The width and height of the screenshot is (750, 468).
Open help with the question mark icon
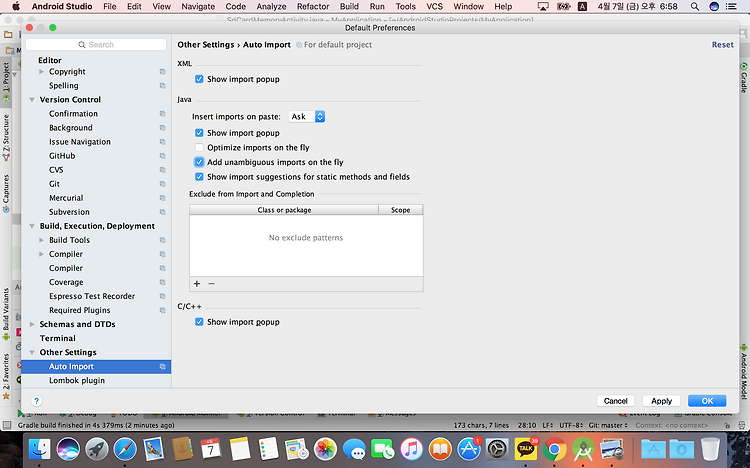[x=36, y=401]
